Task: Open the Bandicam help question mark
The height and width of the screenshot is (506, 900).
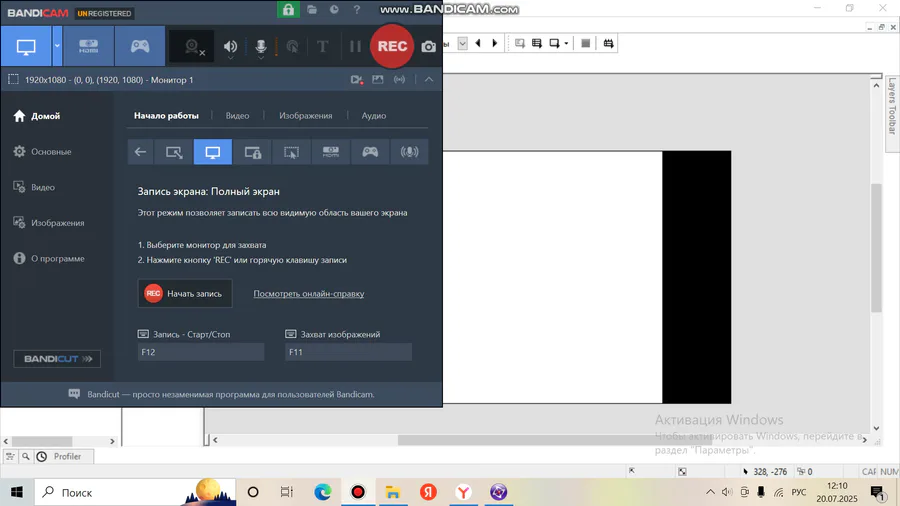Action: [356, 10]
